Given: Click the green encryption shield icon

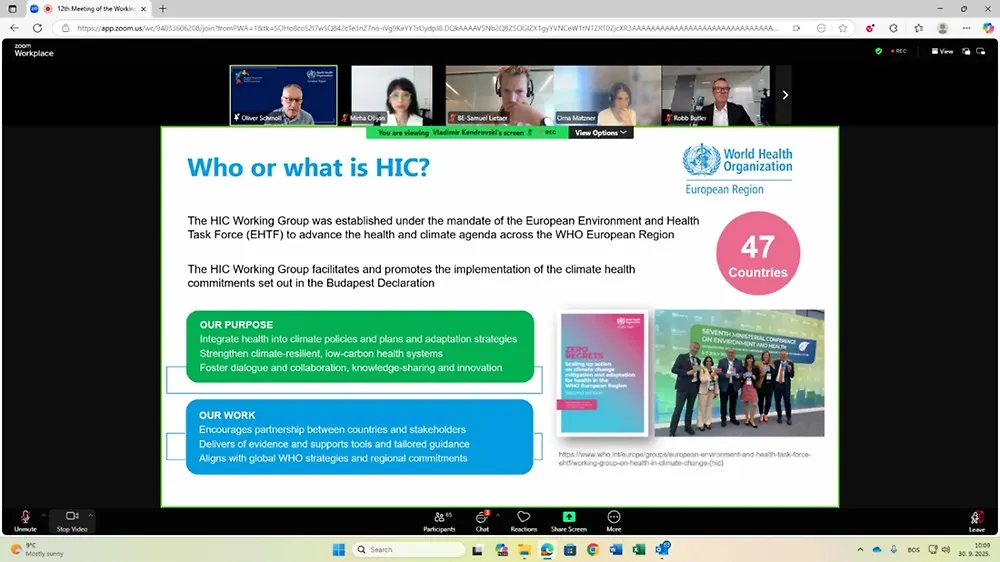Looking at the screenshot, I should pyautogui.click(x=878, y=51).
